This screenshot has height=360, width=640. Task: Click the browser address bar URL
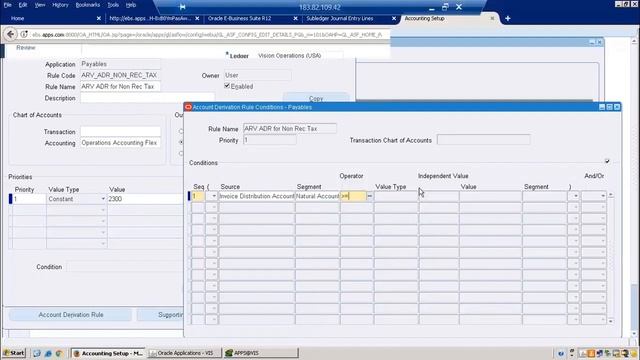pyautogui.click(x=207, y=35)
